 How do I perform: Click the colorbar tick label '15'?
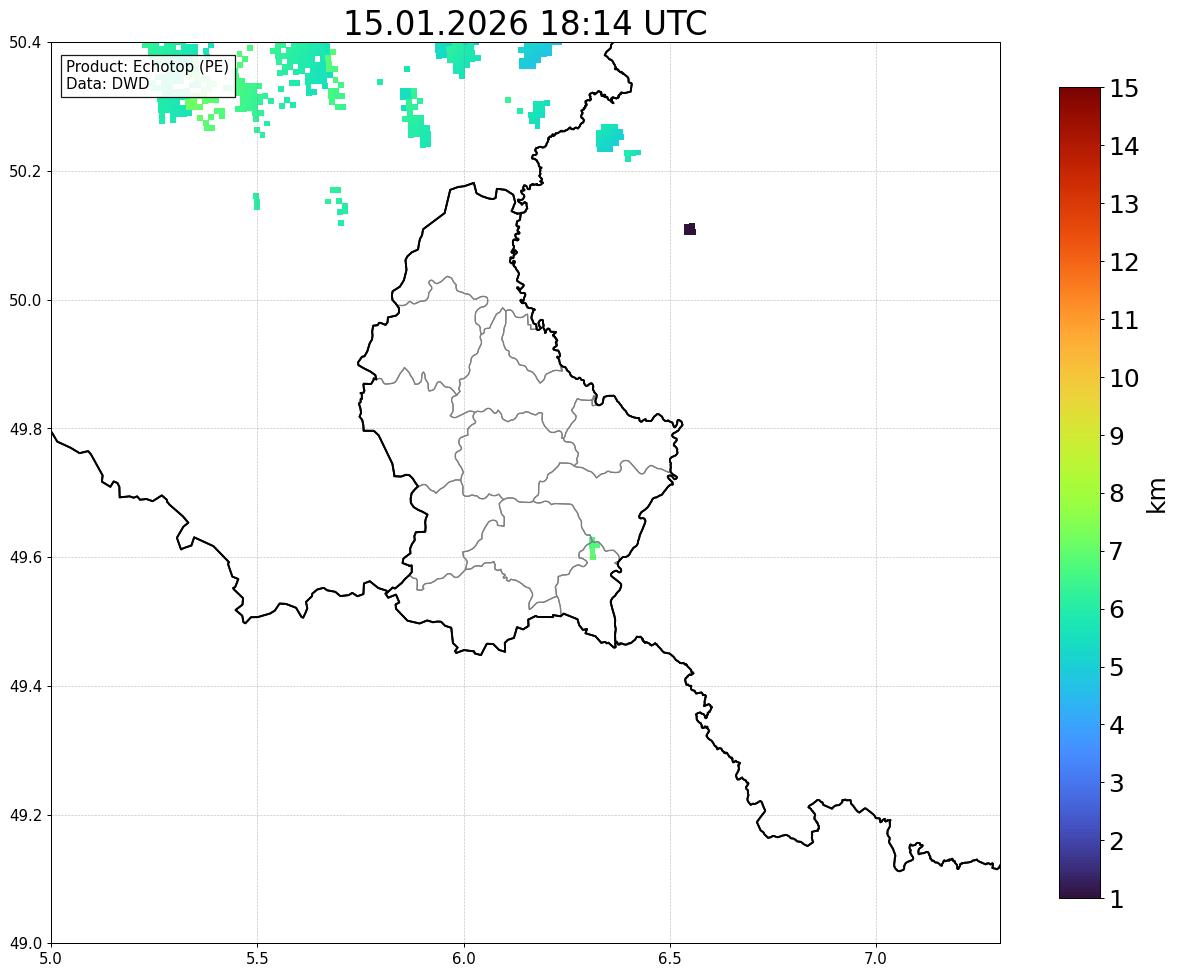tap(1124, 89)
